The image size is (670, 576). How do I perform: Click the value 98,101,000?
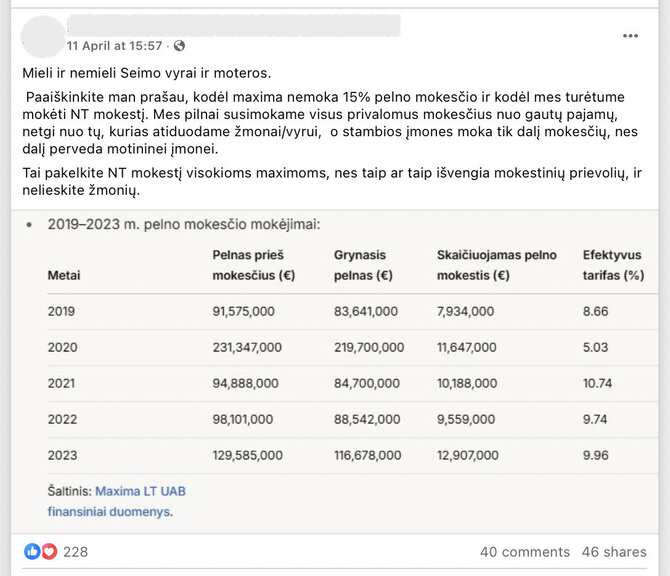coord(243,419)
